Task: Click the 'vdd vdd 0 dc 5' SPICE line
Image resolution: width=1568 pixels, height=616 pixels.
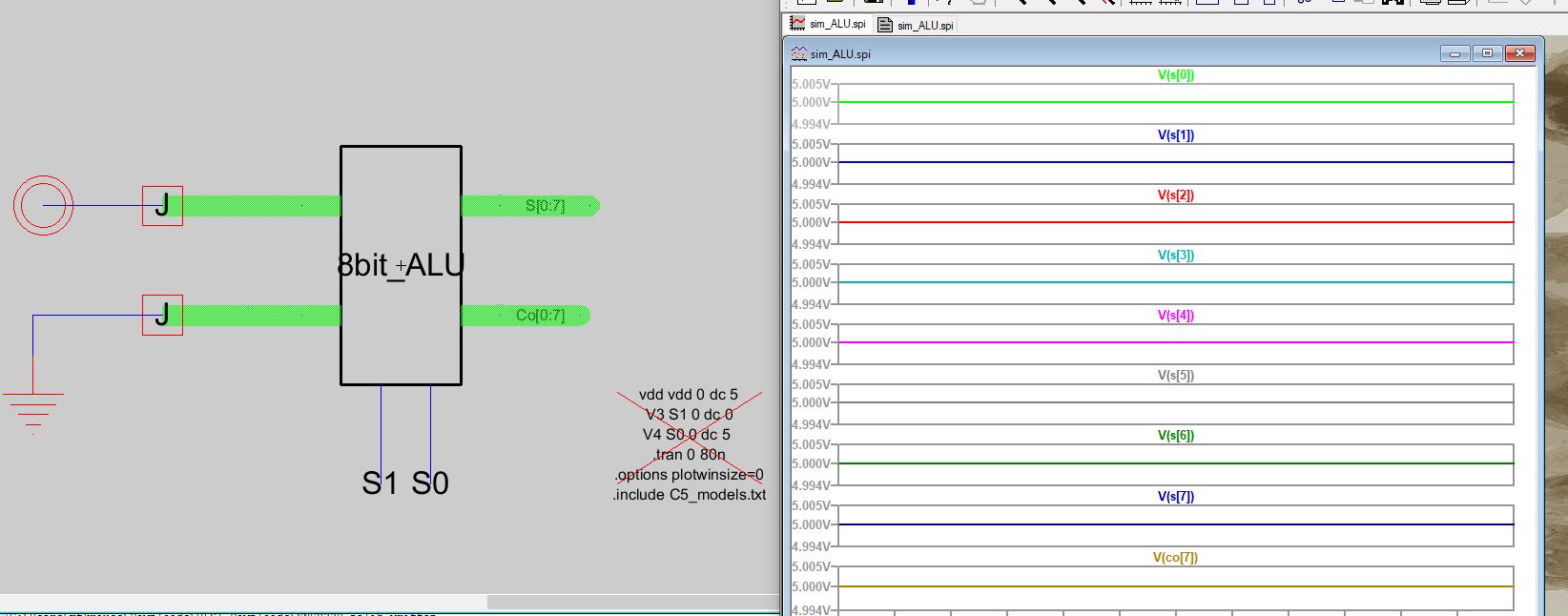Action: [x=689, y=395]
